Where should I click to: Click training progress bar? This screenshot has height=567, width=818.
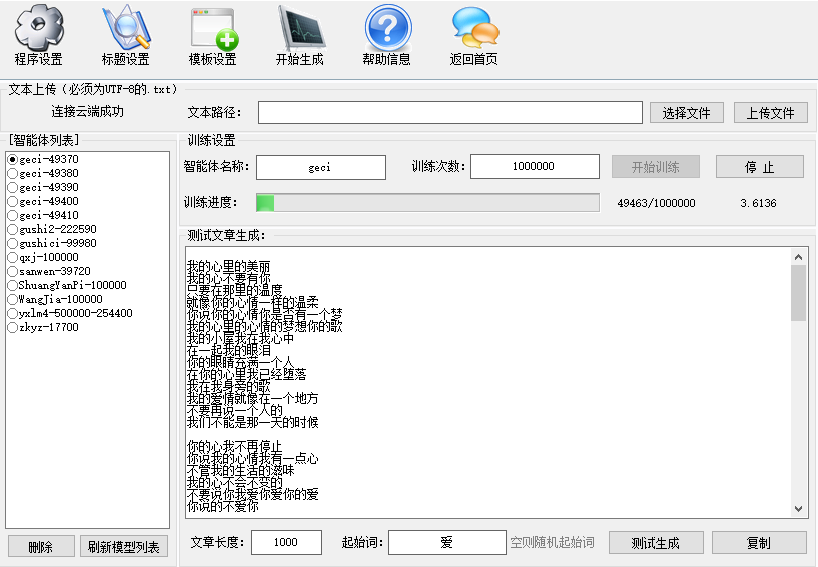[427, 203]
